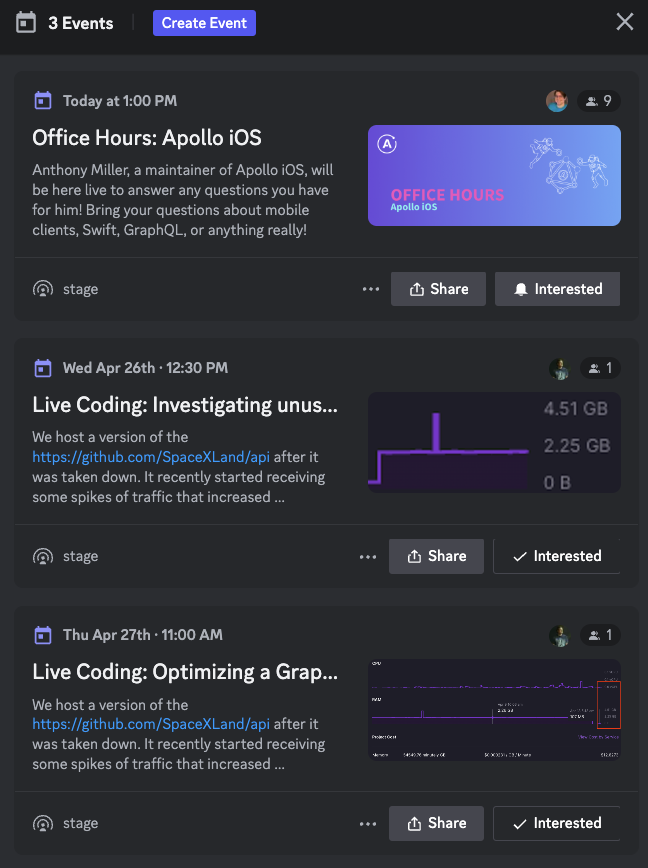The height and width of the screenshot is (868, 648).
Task: Click the Create Event button
Action: pos(204,23)
